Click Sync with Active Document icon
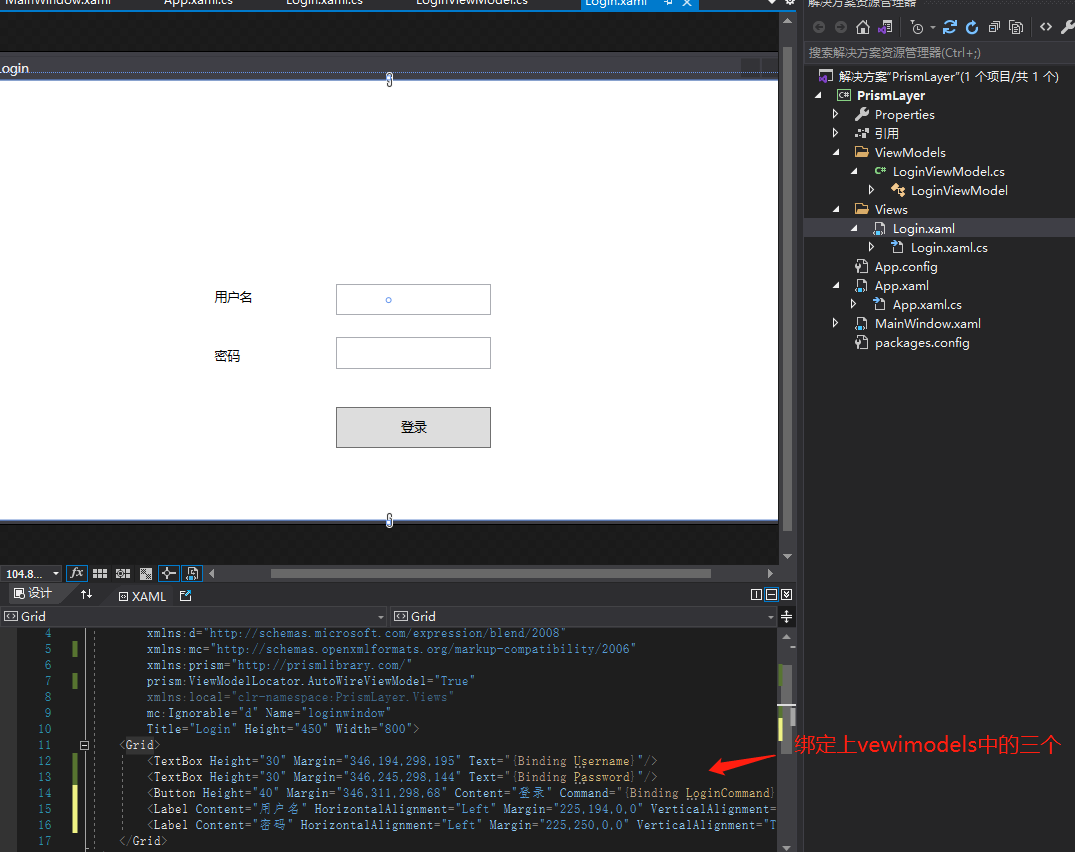This screenshot has width=1075, height=852. (x=950, y=27)
